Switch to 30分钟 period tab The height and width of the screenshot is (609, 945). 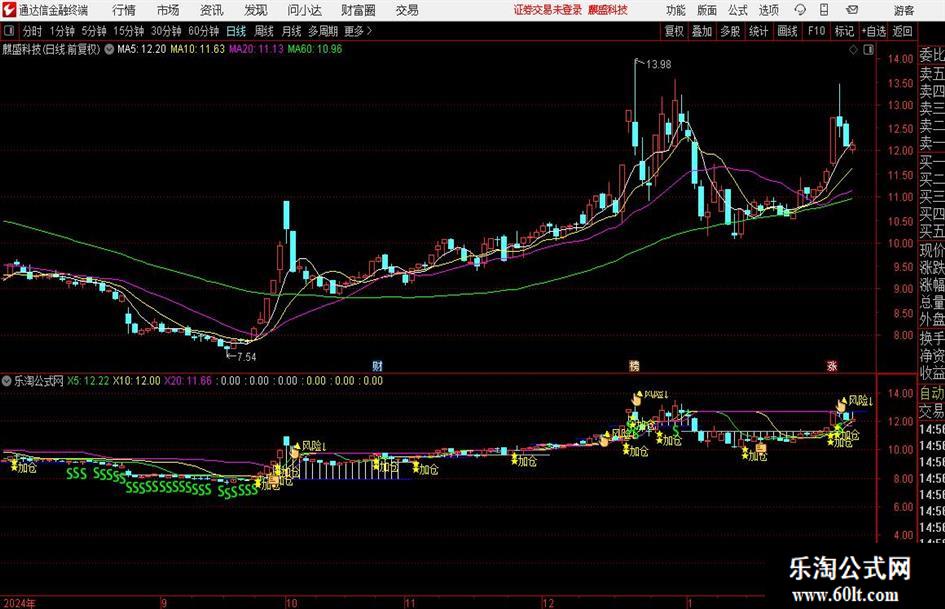(x=166, y=31)
